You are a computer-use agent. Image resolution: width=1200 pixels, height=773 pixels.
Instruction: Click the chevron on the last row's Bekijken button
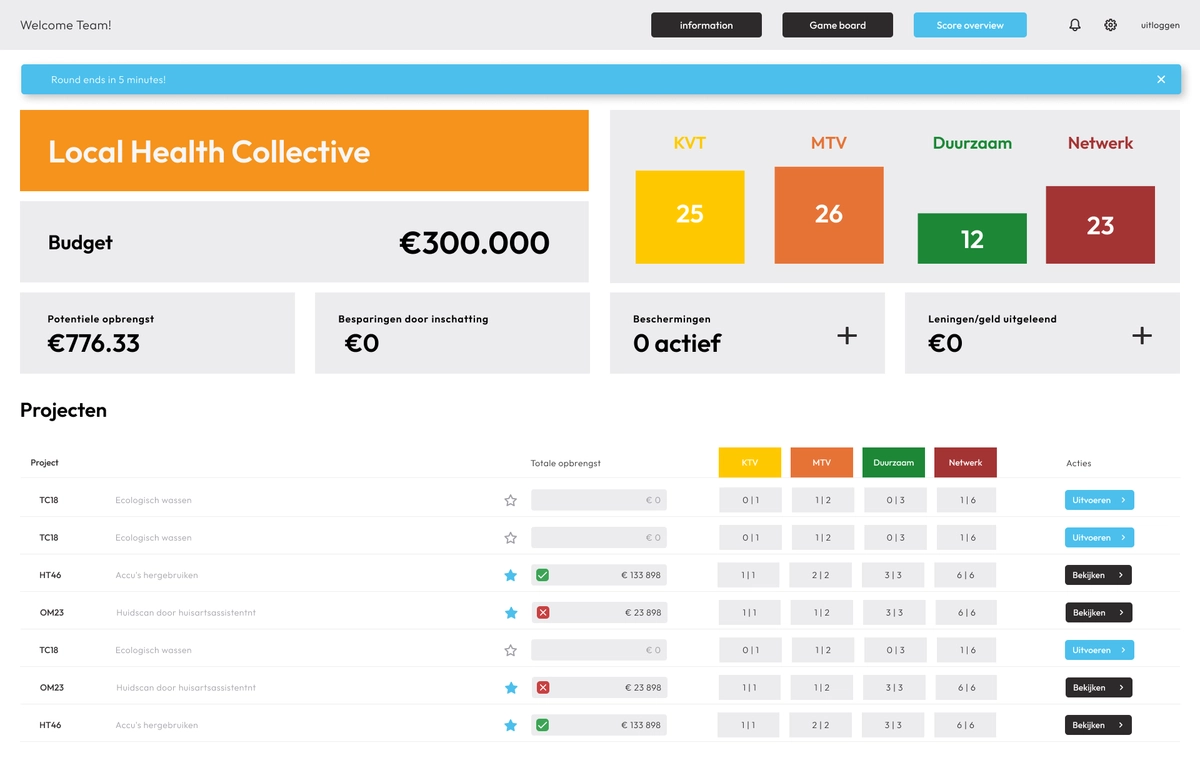click(x=1121, y=725)
